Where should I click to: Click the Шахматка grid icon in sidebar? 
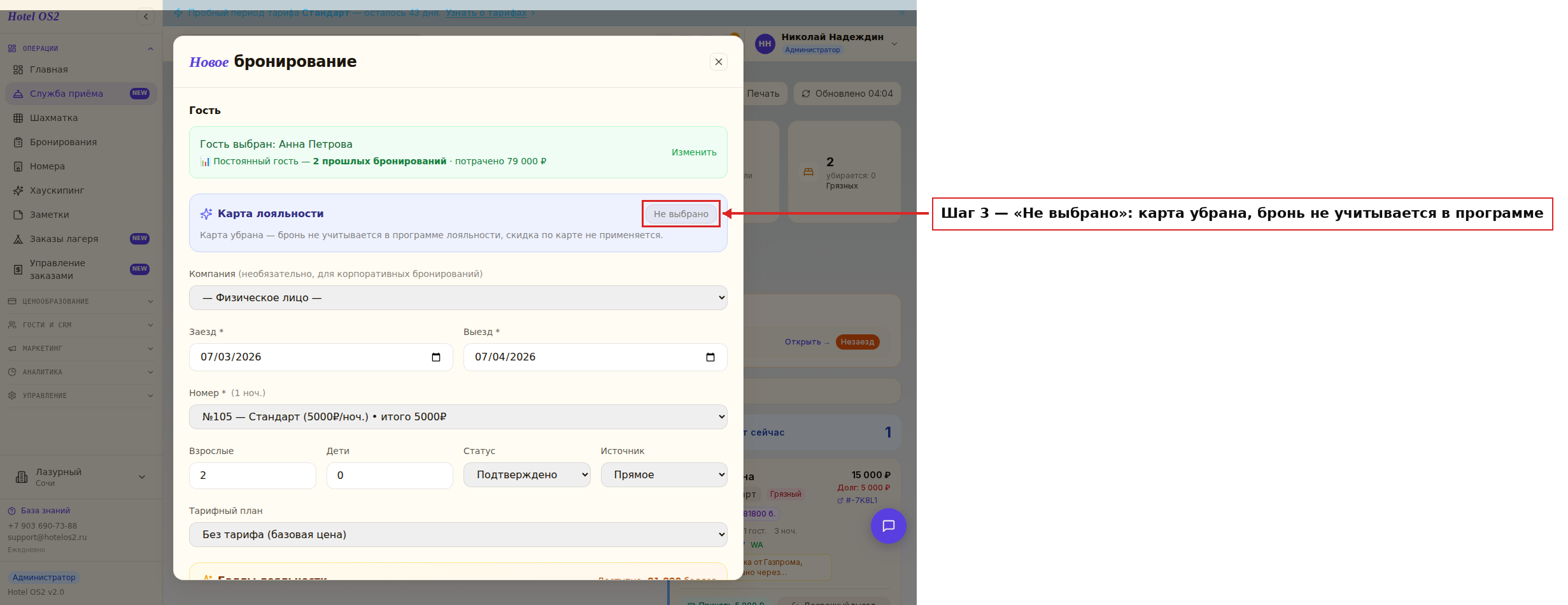click(x=18, y=118)
